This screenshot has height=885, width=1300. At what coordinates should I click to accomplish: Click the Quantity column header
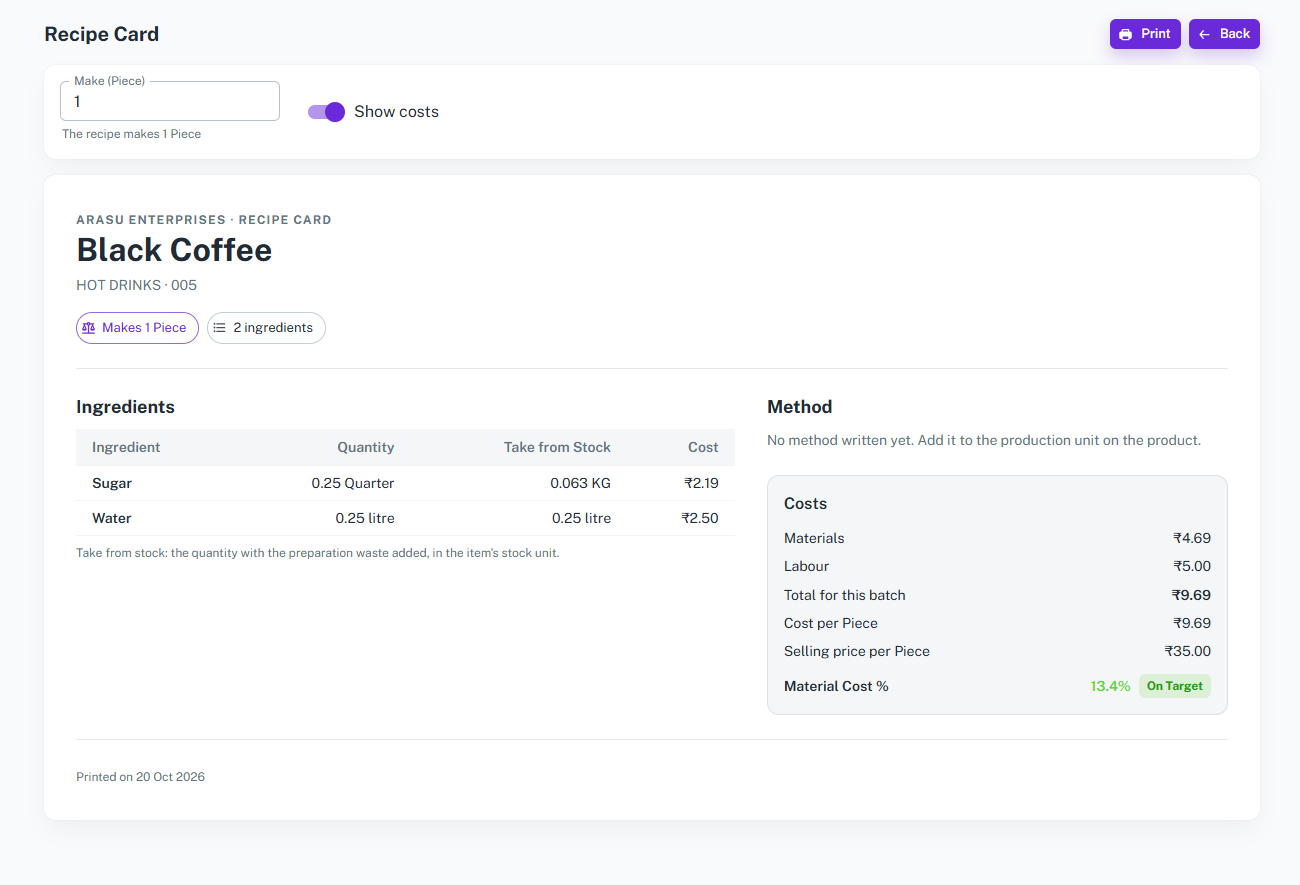(x=366, y=447)
